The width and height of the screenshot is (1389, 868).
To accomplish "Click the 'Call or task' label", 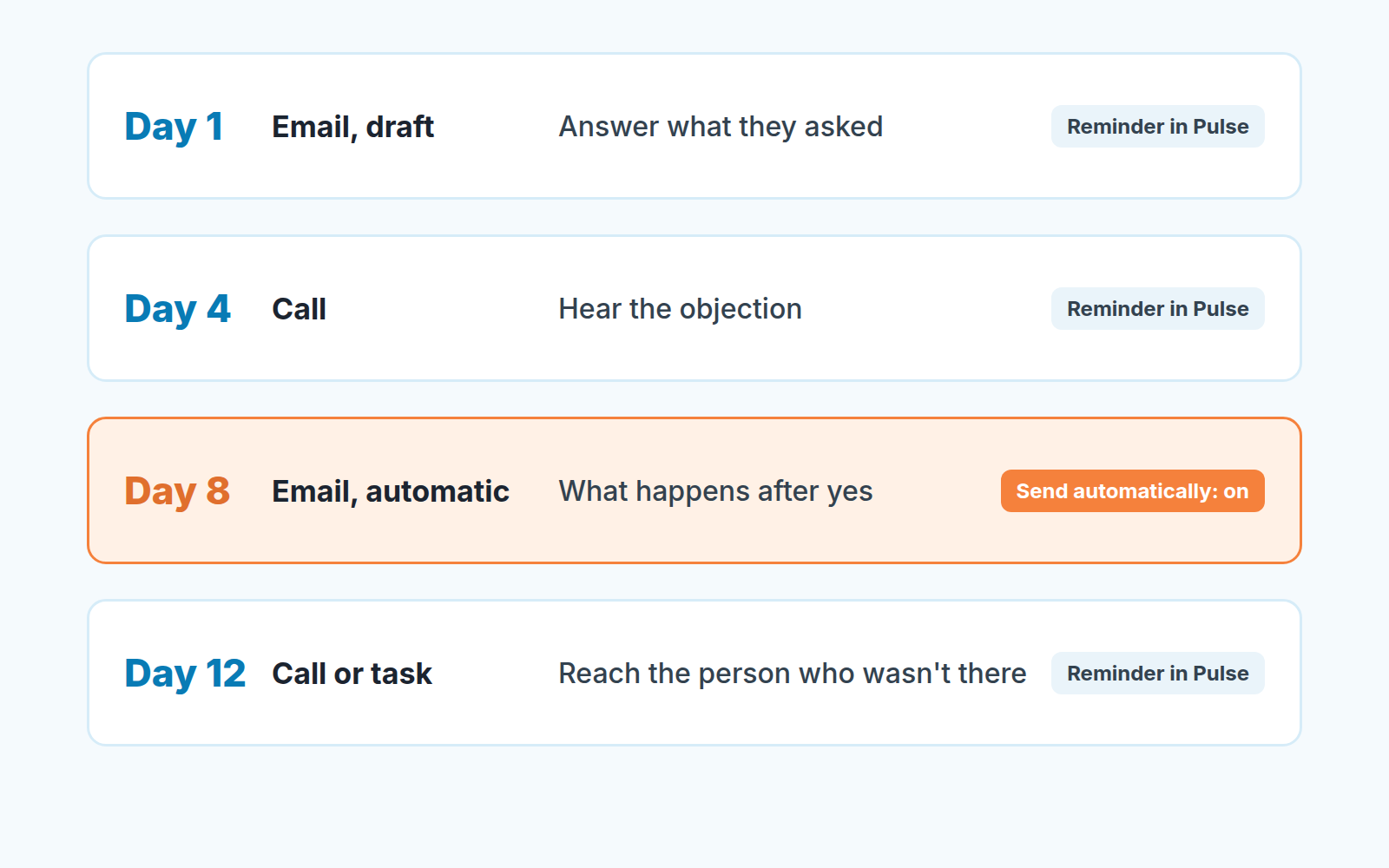I will [352, 674].
